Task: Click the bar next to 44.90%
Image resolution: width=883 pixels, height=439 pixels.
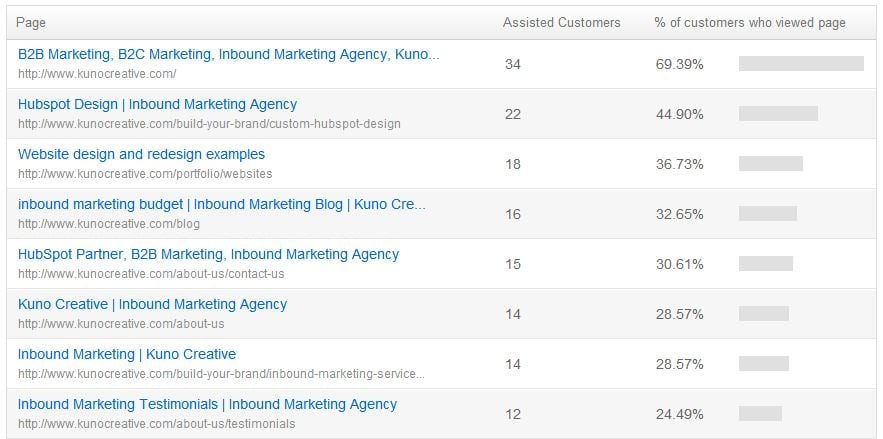Action: pos(778,114)
